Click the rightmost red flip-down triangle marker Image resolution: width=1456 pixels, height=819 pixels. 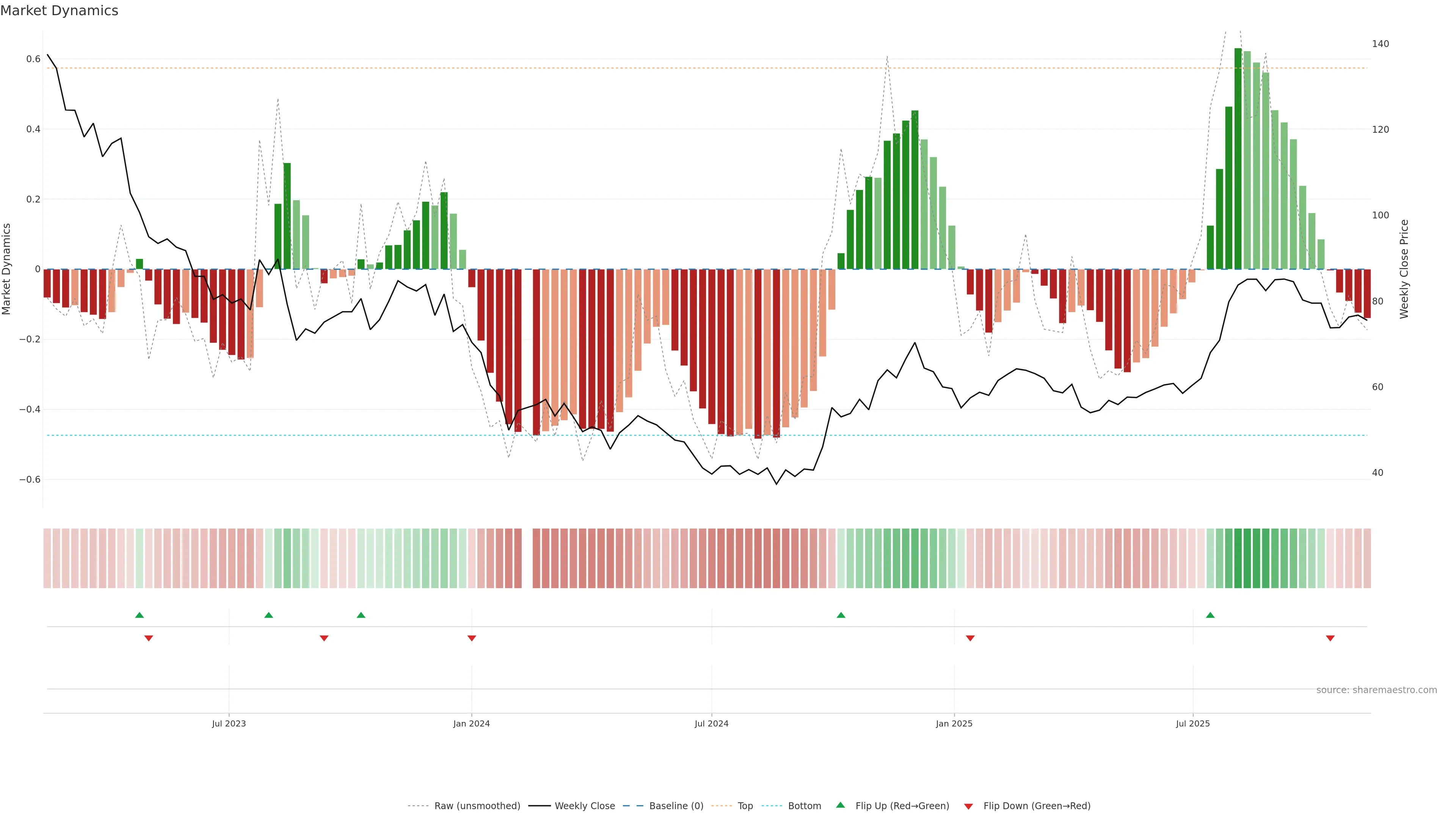(1330, 638)
